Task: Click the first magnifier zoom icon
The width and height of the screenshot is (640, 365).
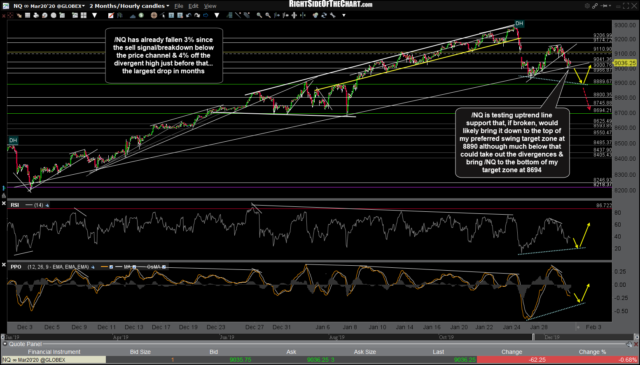Action: coord(259,15)
